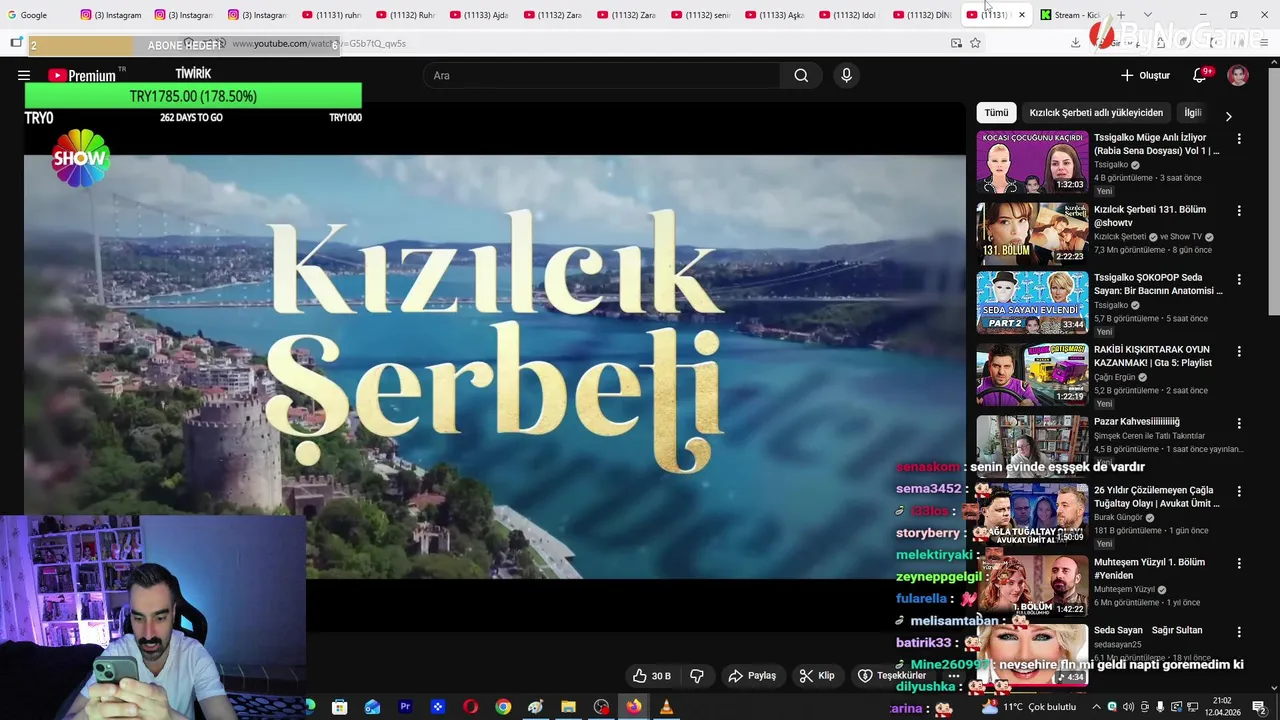Image resolution: width=1280 pixels, height=720 pixels.
Task: Open Kızılcık Şerbeti 131. Bölüm thumbnail
Action: pyautogui.click(x=1032, y=234)
